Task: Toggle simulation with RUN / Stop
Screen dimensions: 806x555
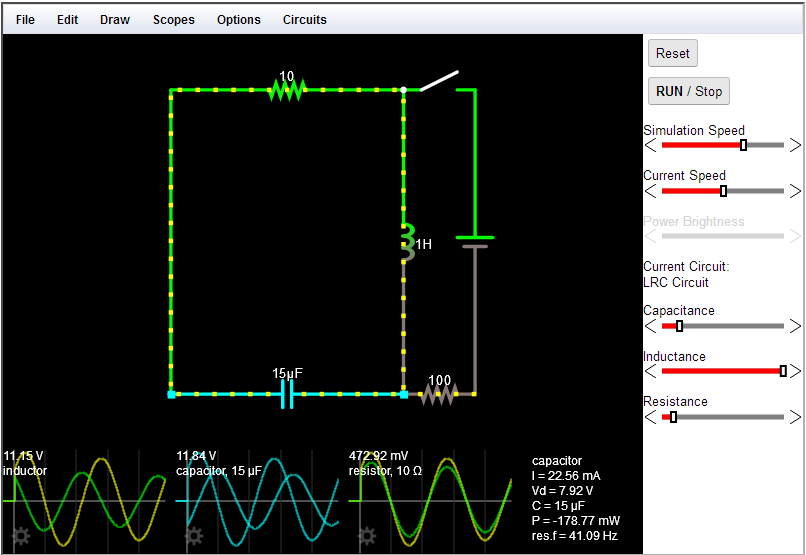Action: pos(688,91)
